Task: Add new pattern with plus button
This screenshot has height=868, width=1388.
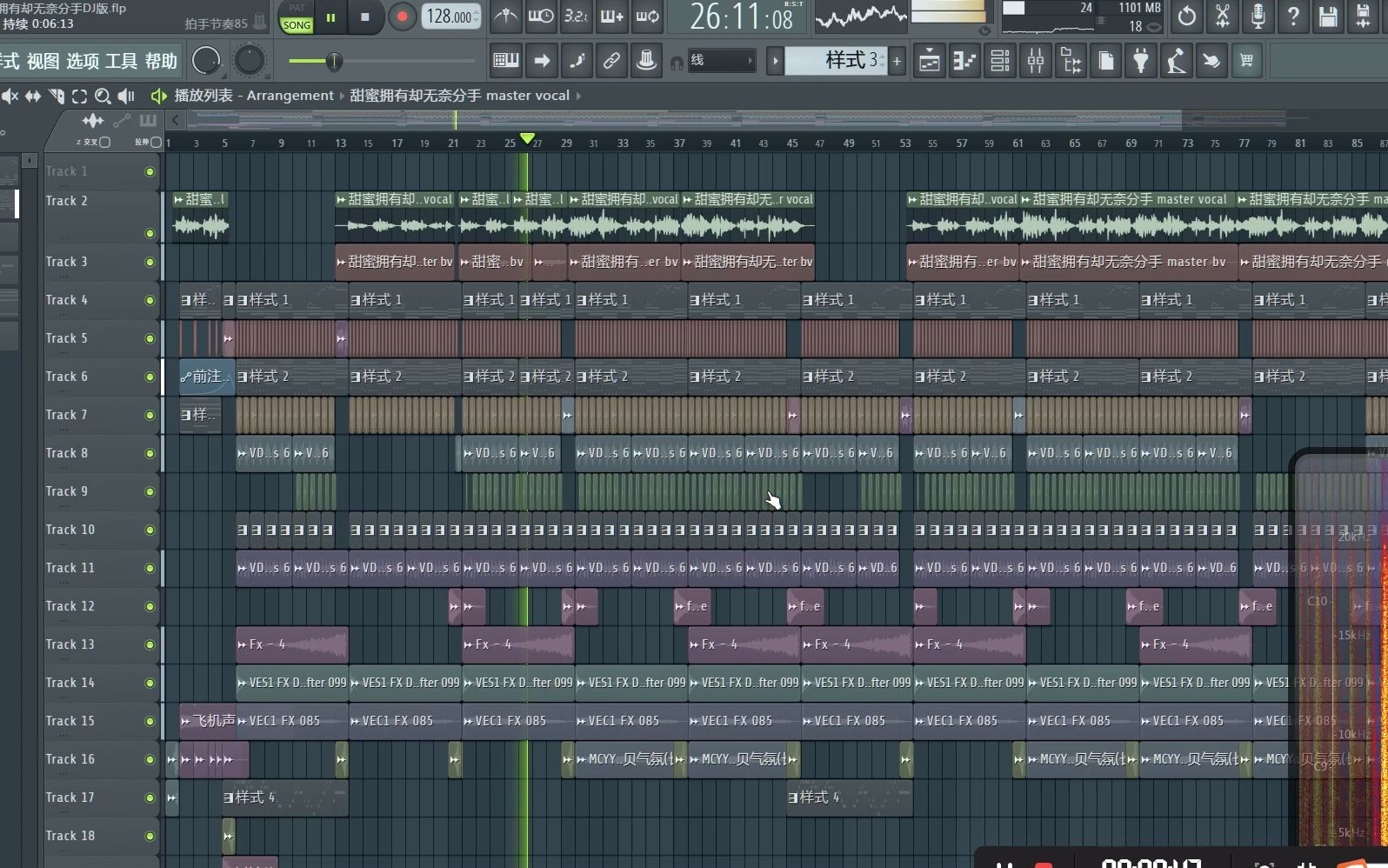Action: coord(897,61)
